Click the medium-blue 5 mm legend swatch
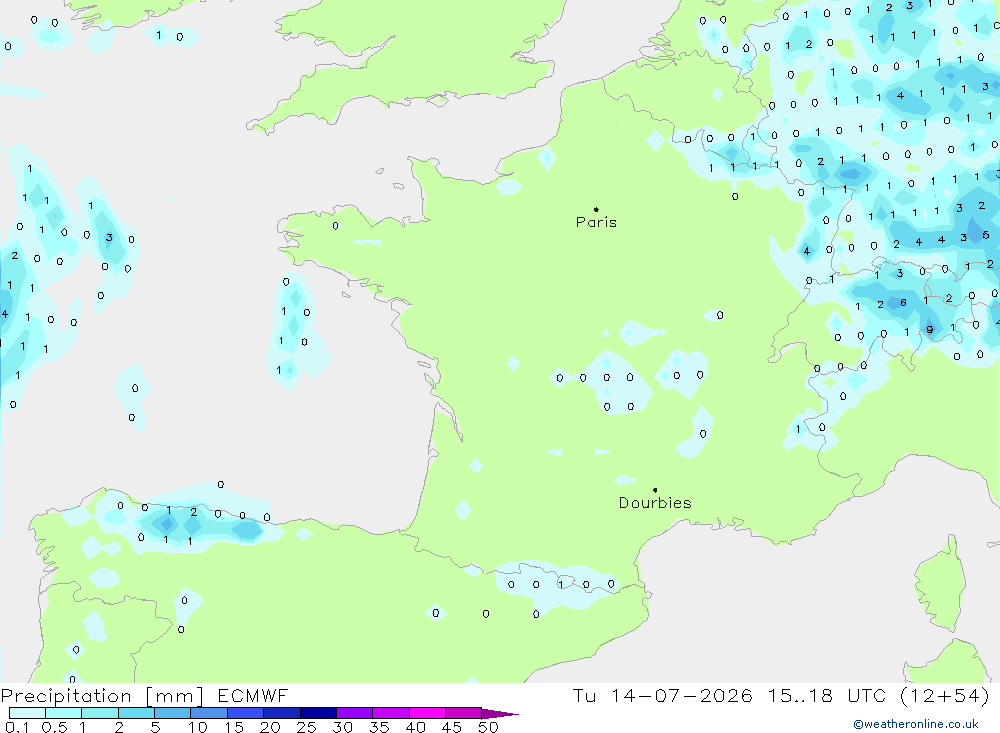This screenshot has width=1000, height=733. point(172,713)
